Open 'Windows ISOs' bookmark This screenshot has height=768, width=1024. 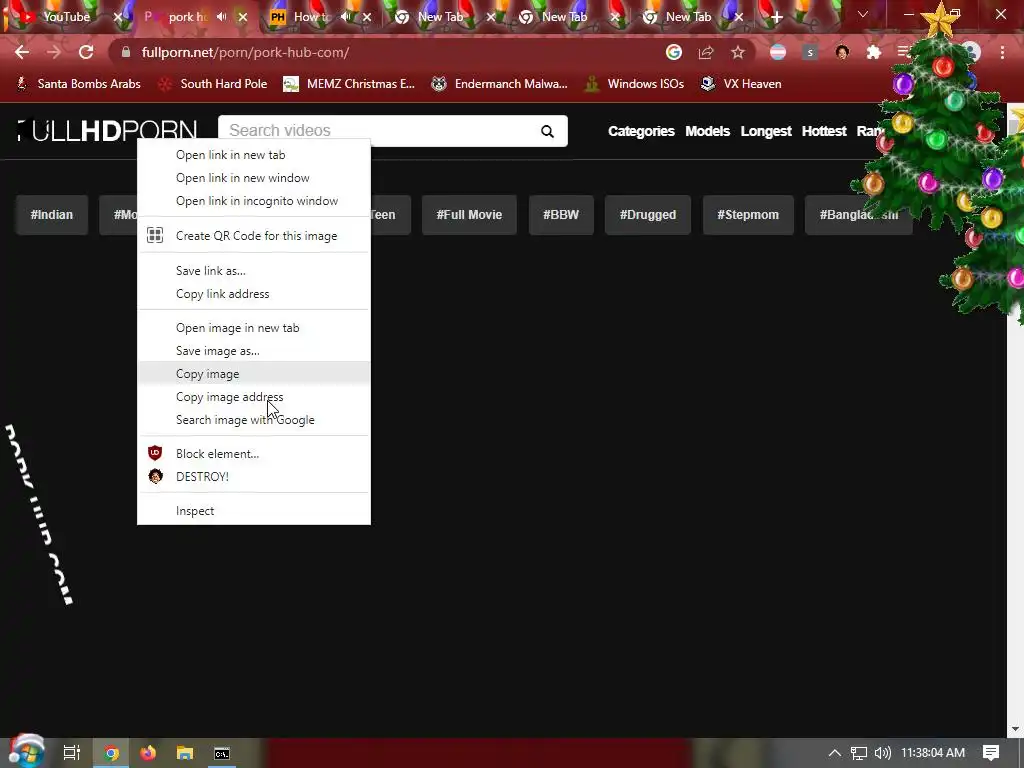pyautogui.click(x=634, y=84)
